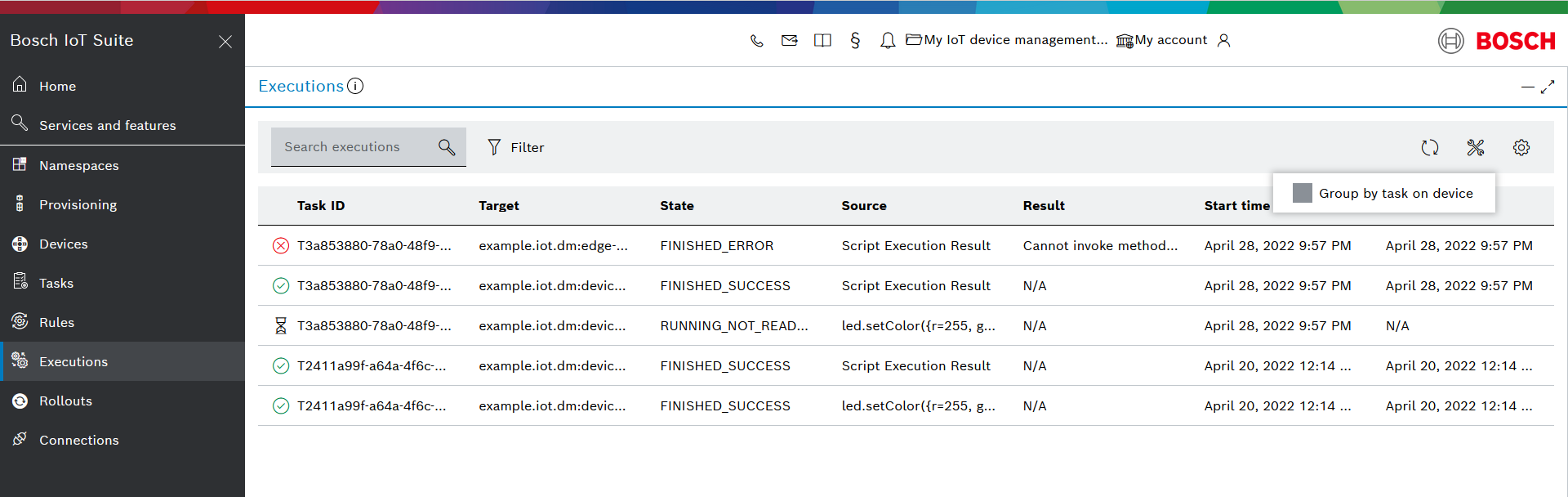
Task: Open the gear settings icon
Action: [x=1521, y=147]
